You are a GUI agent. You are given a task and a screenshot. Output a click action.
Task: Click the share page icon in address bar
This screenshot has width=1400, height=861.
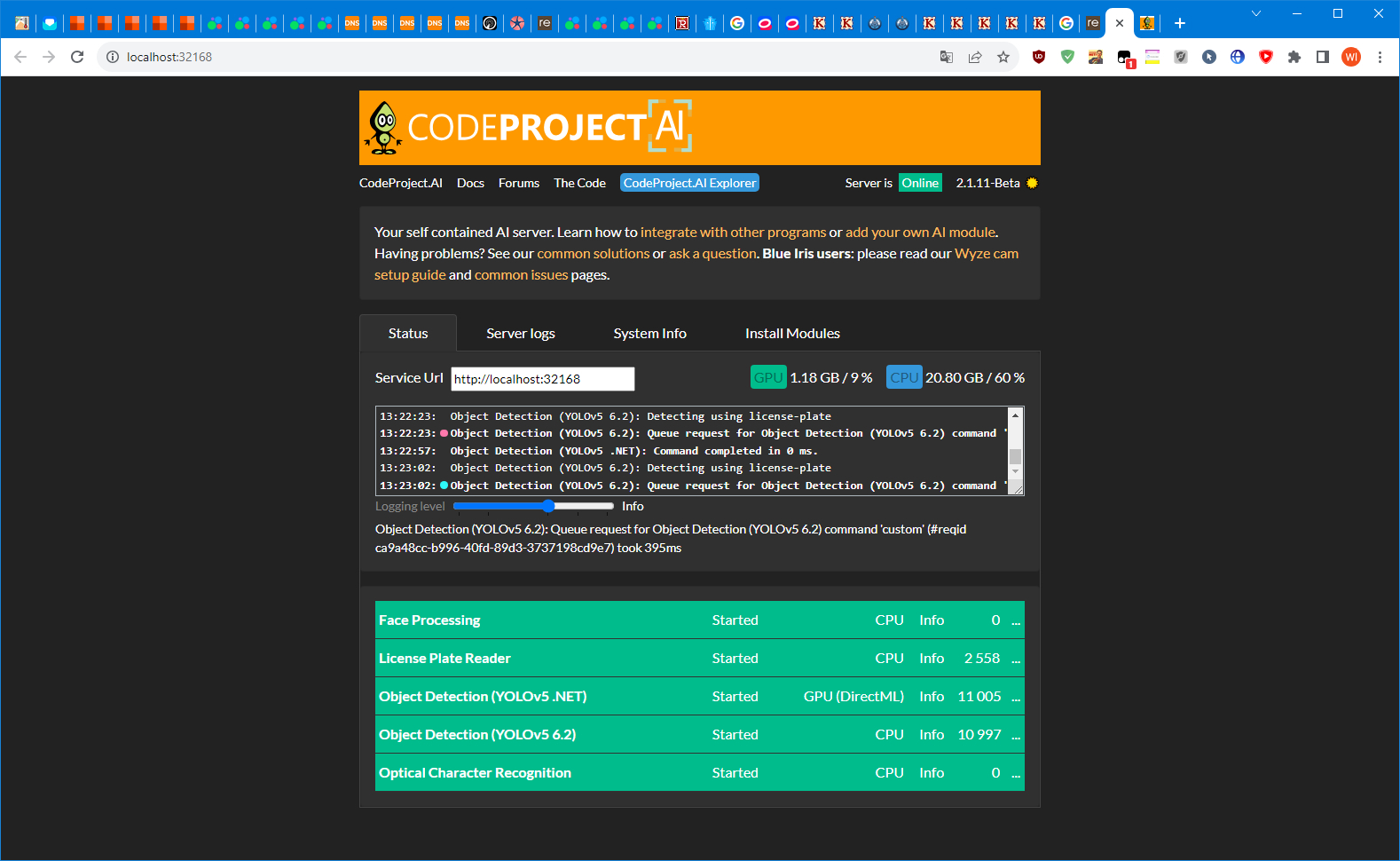point(975,57)
